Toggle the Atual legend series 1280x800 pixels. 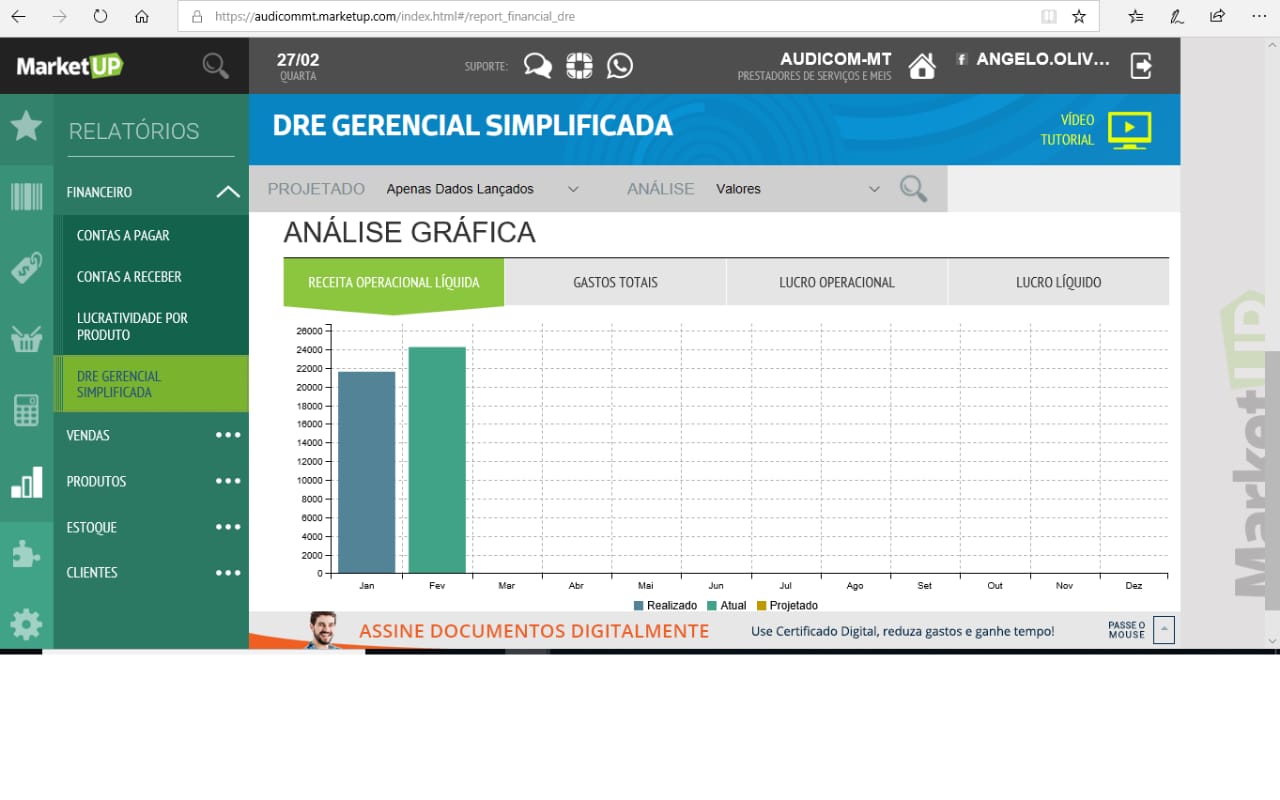(726, 605)
